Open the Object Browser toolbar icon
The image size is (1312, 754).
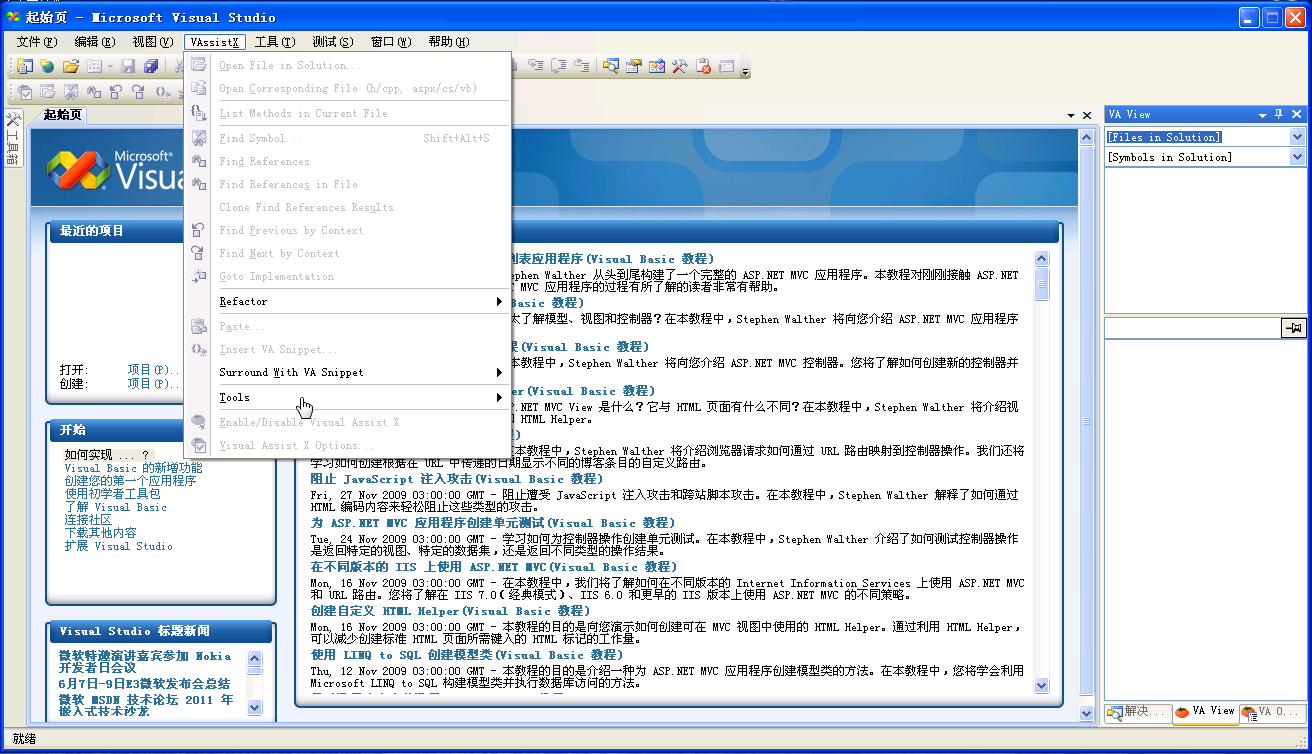[x=656, y=67]
